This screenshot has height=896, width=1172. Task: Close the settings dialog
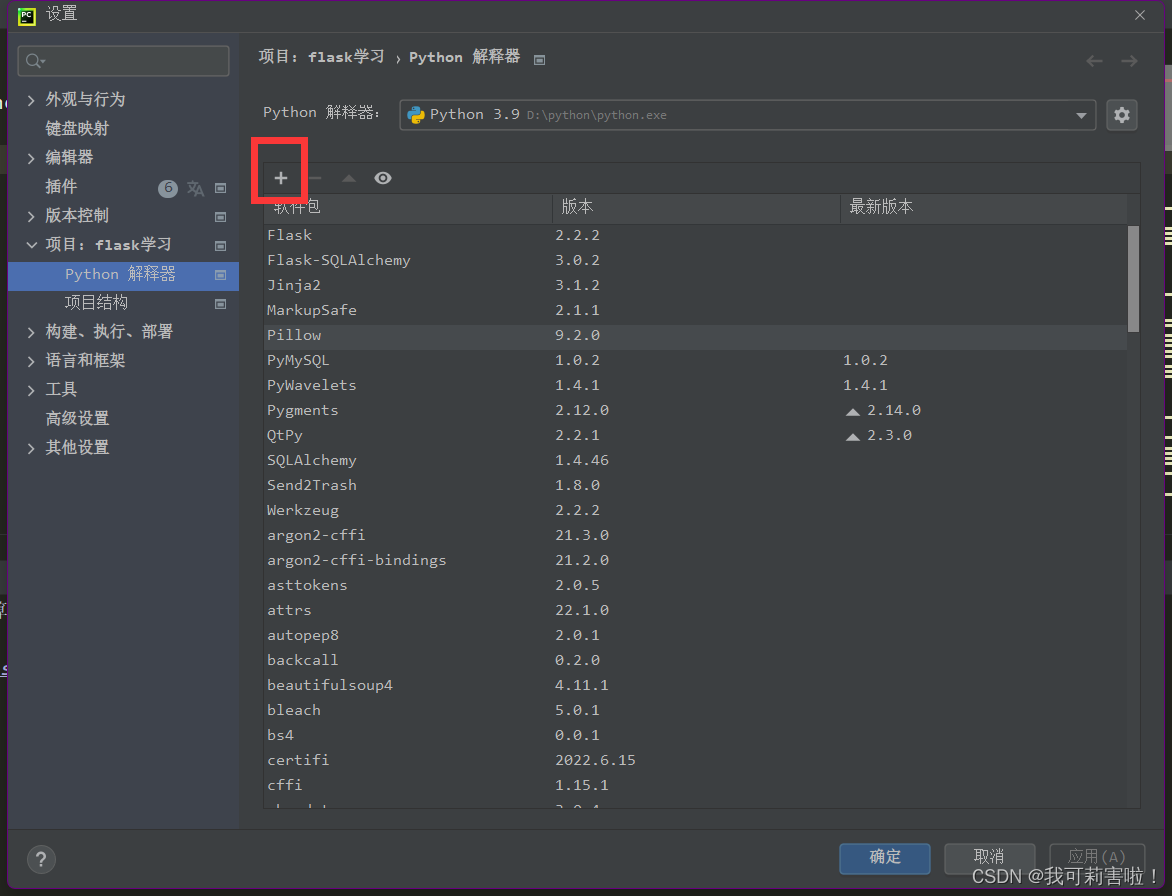click(1140, 15)
